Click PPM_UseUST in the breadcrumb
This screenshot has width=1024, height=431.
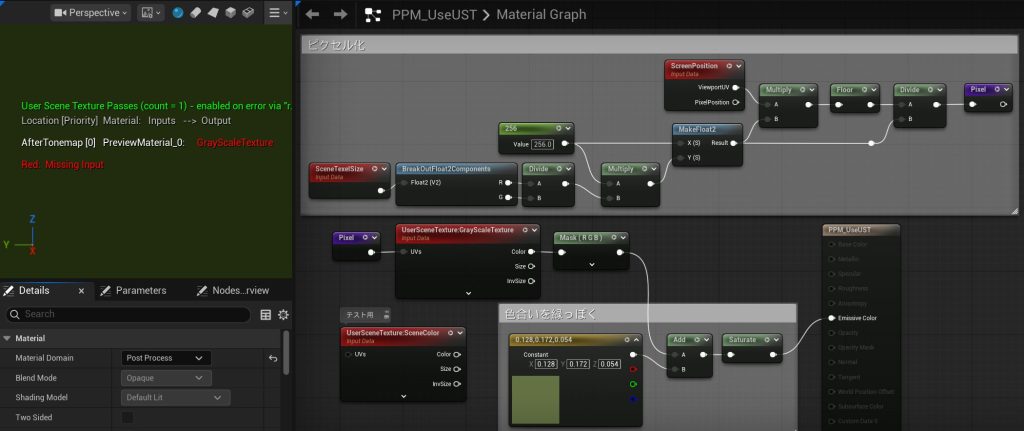(432, 15)
